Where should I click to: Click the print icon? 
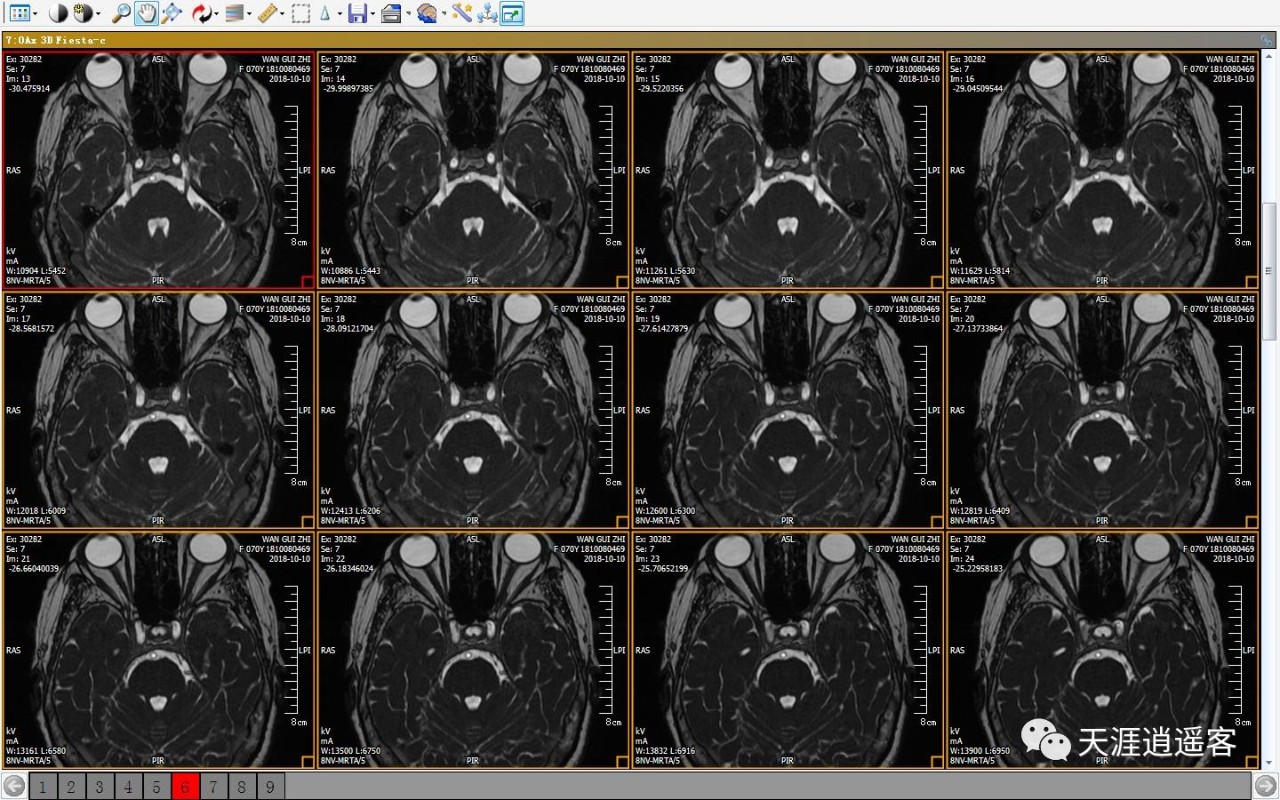pyautogui.click(x=391, y=13)
